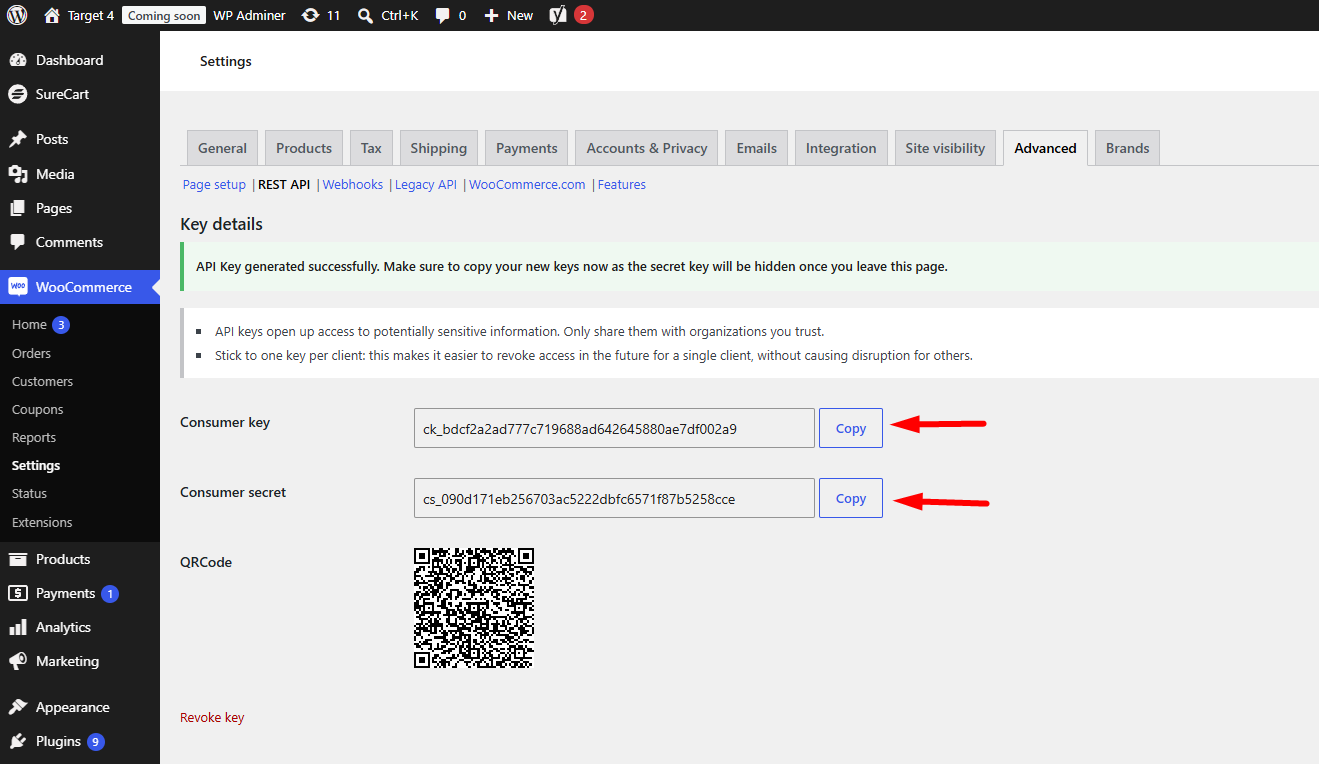
Task: Click the Revoke key link
Action: pyautogui.click(x=212, y=718)
